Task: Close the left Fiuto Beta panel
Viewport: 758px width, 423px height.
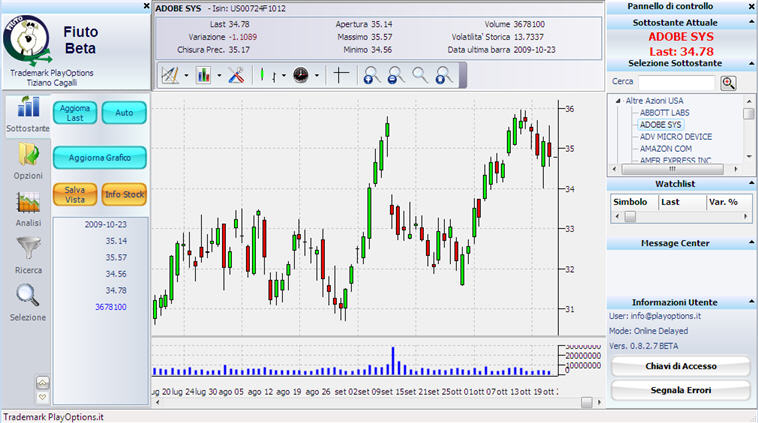Action: (x=146, y=6)
